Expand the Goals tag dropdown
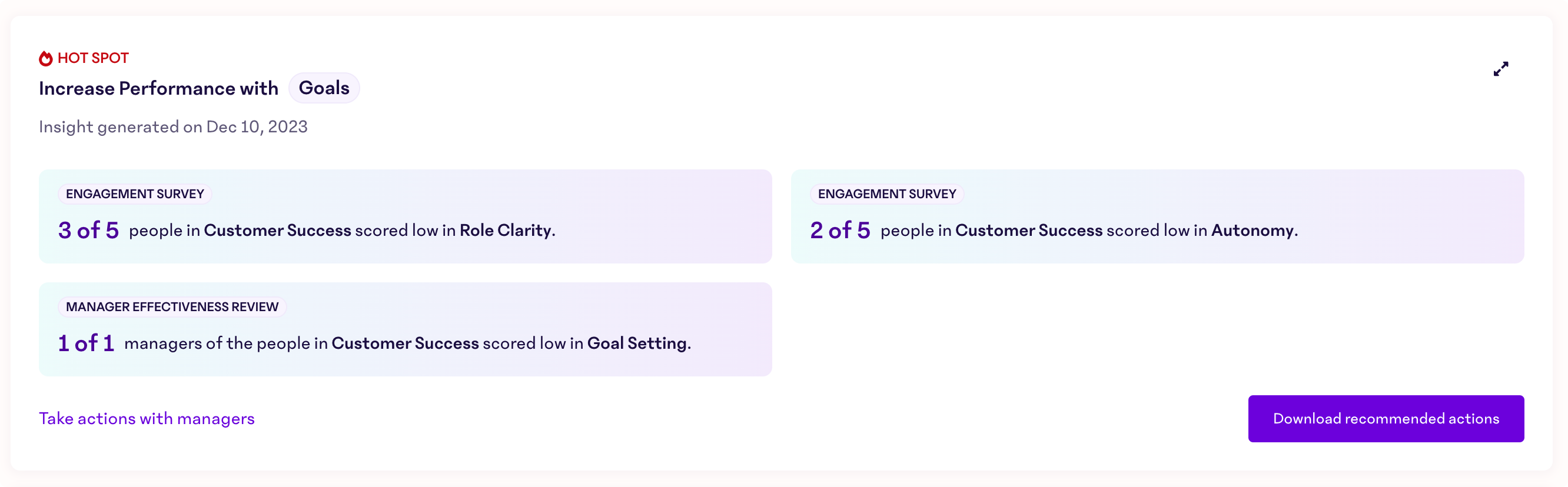This screenshot has height=487, width=1568. [324, 88]
